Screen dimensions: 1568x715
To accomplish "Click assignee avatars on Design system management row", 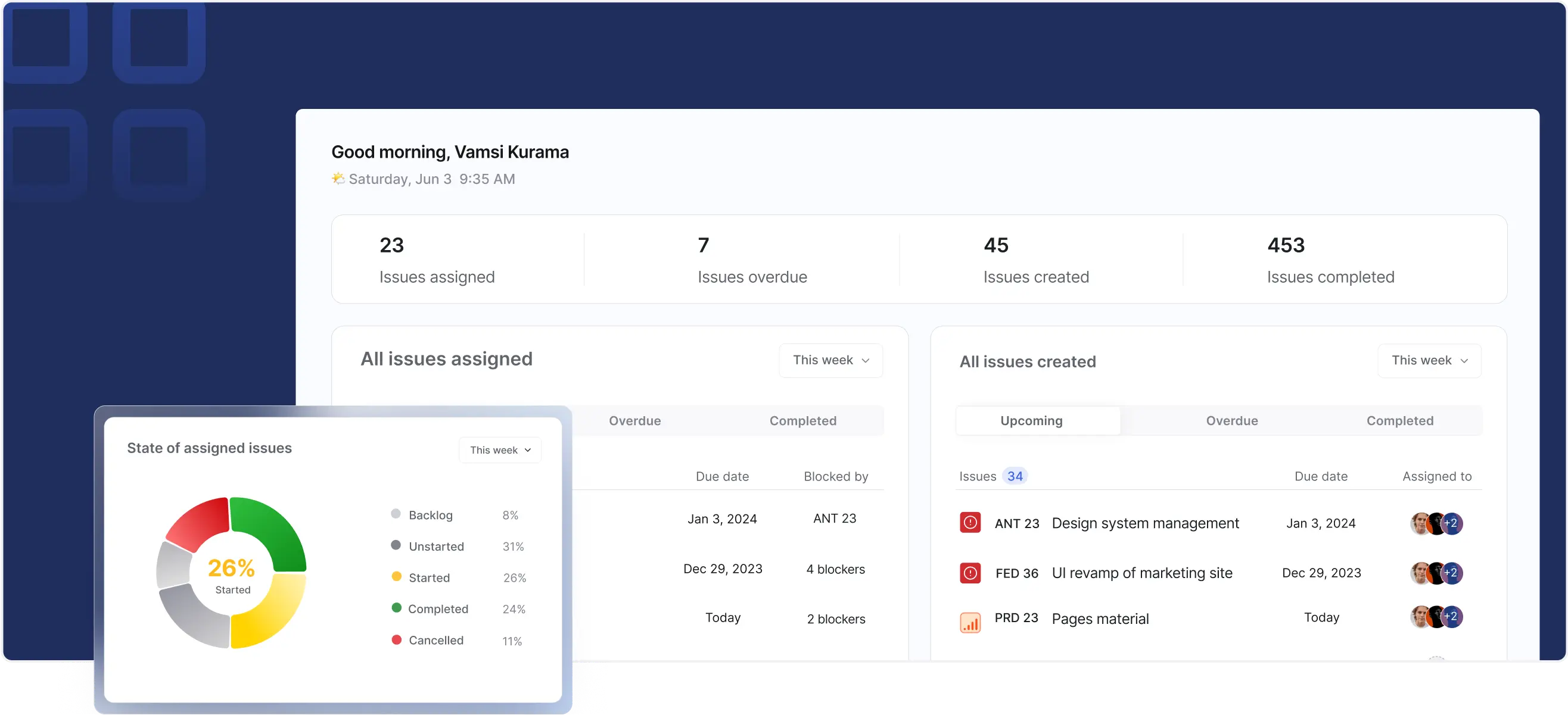I will click(1436, 523).
